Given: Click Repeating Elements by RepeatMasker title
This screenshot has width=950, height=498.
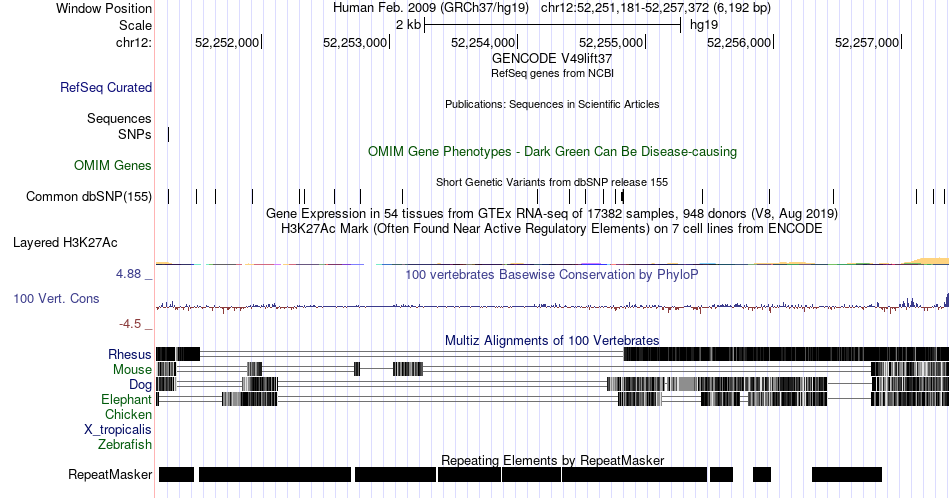Looking at the screenshot, I should tap(552, 460).
